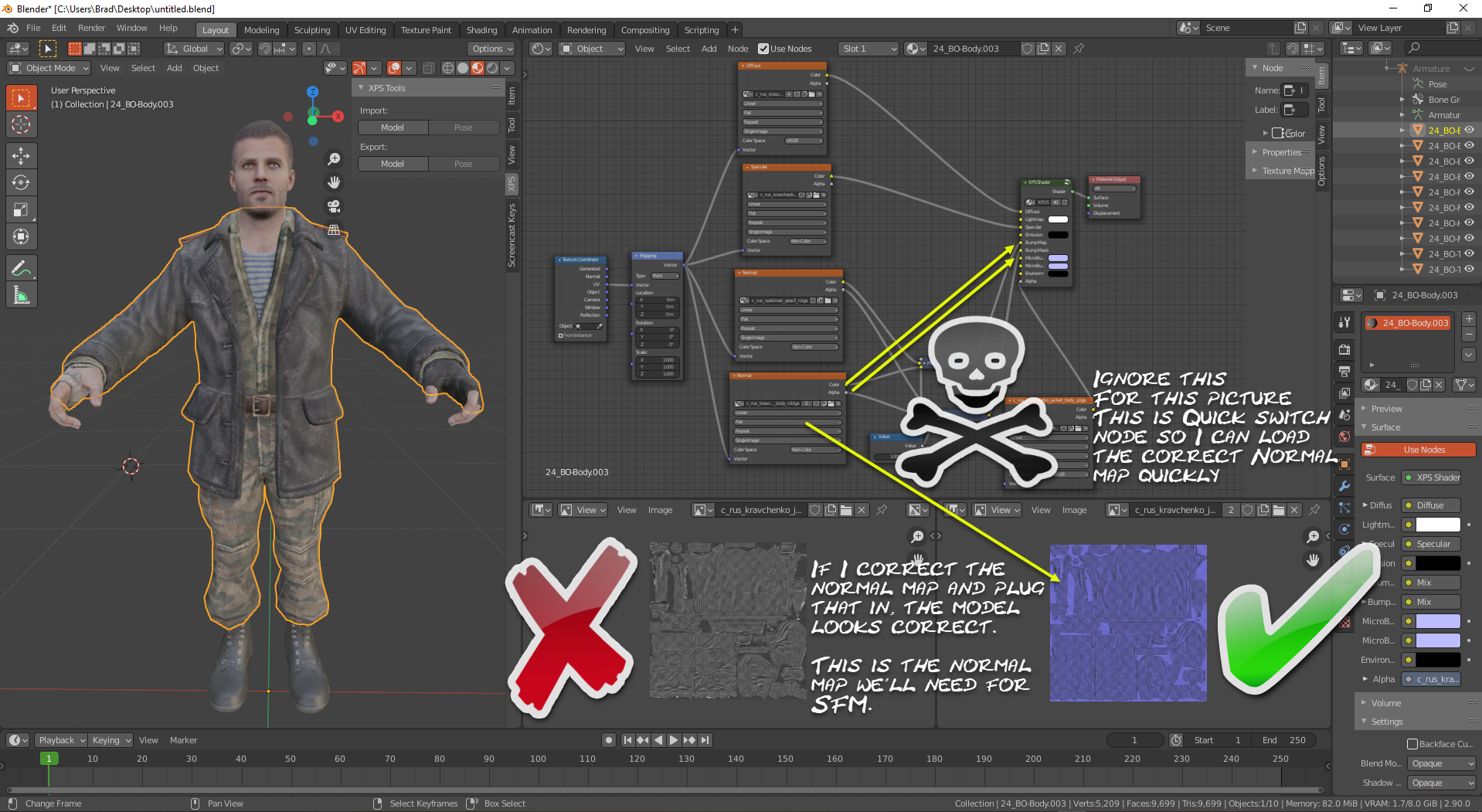Activate the Rotate tool

click(22, 182)
